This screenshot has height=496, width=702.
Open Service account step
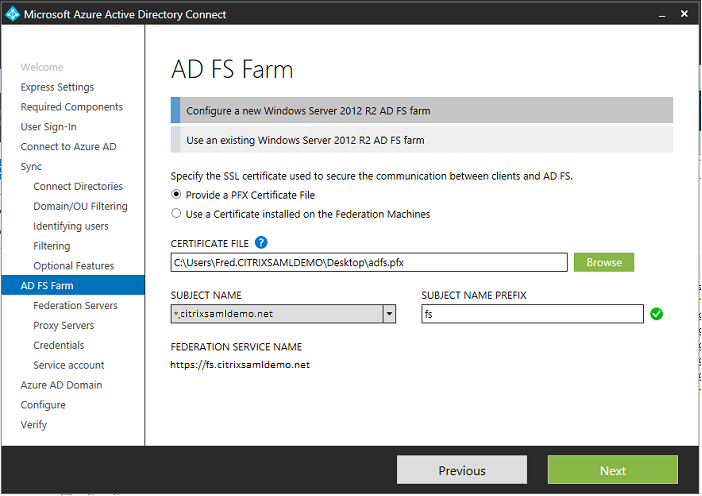(68, 365)
